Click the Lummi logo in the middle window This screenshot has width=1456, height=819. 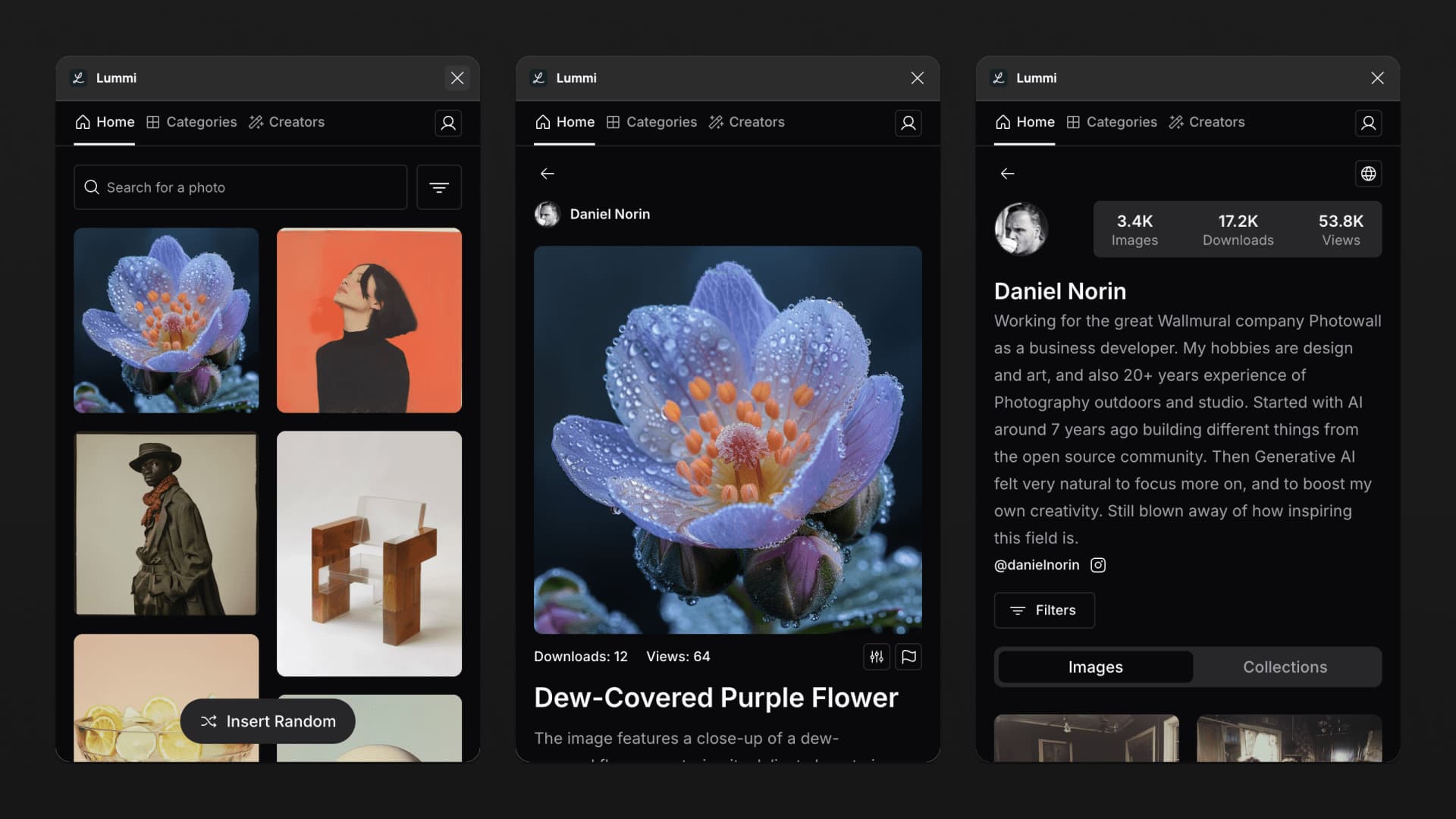click(x=538, y=78)
